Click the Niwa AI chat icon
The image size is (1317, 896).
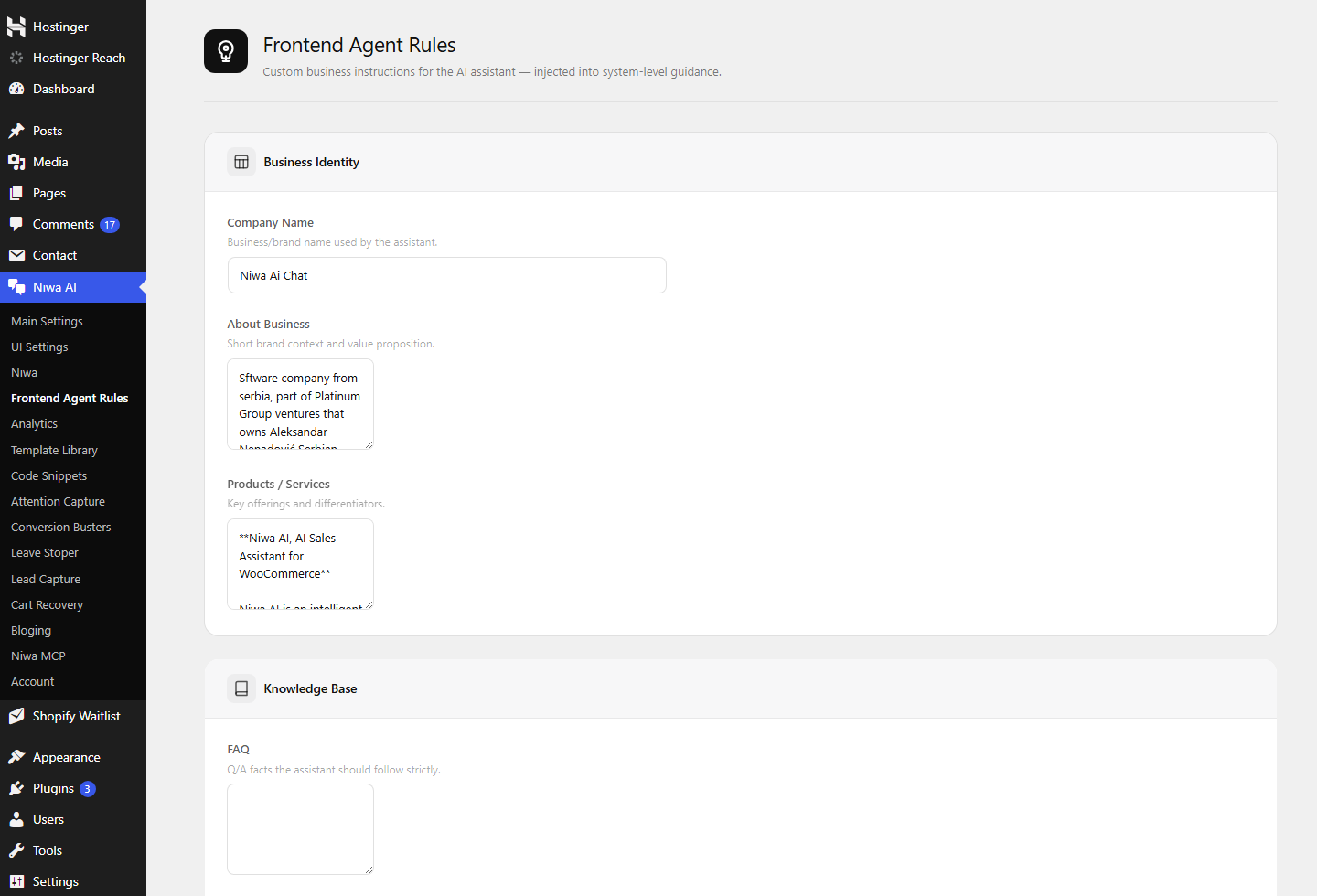(16, 287)
